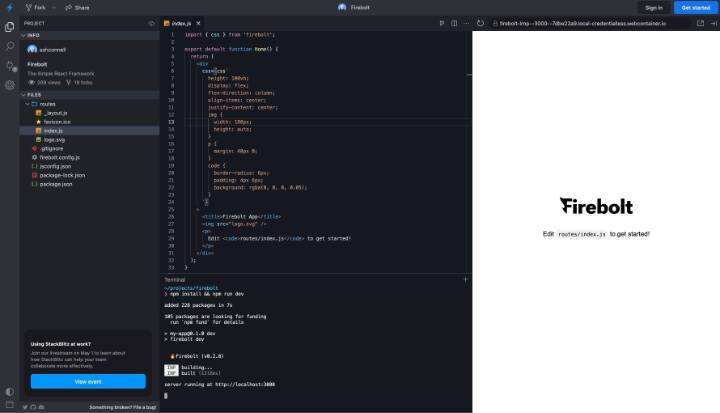The height and width of the screenshot is (413, 720).
Task: Open the Ports in use sidebar icon
Action: [x=10, y=66]
